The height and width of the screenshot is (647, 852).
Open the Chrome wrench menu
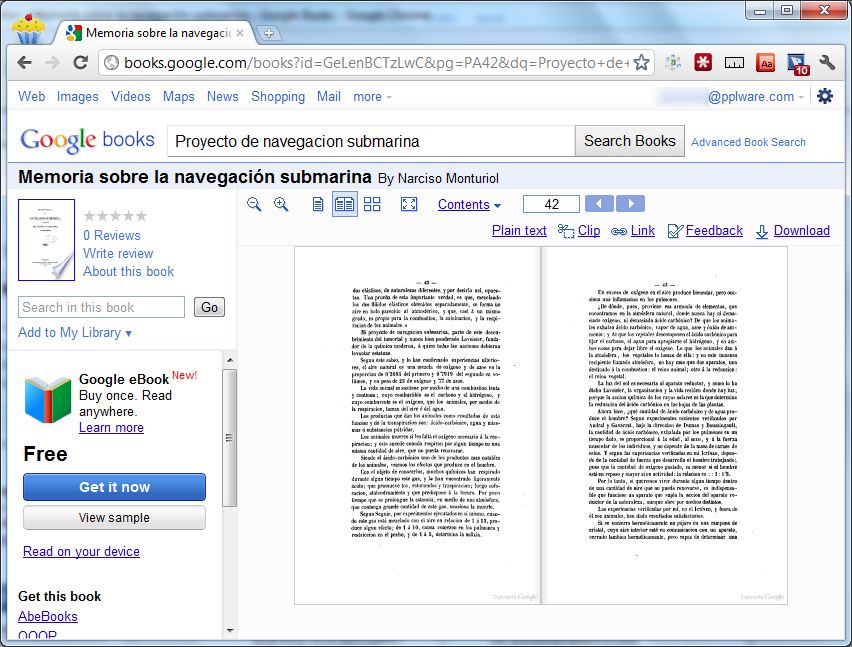[x=827, y=62]
